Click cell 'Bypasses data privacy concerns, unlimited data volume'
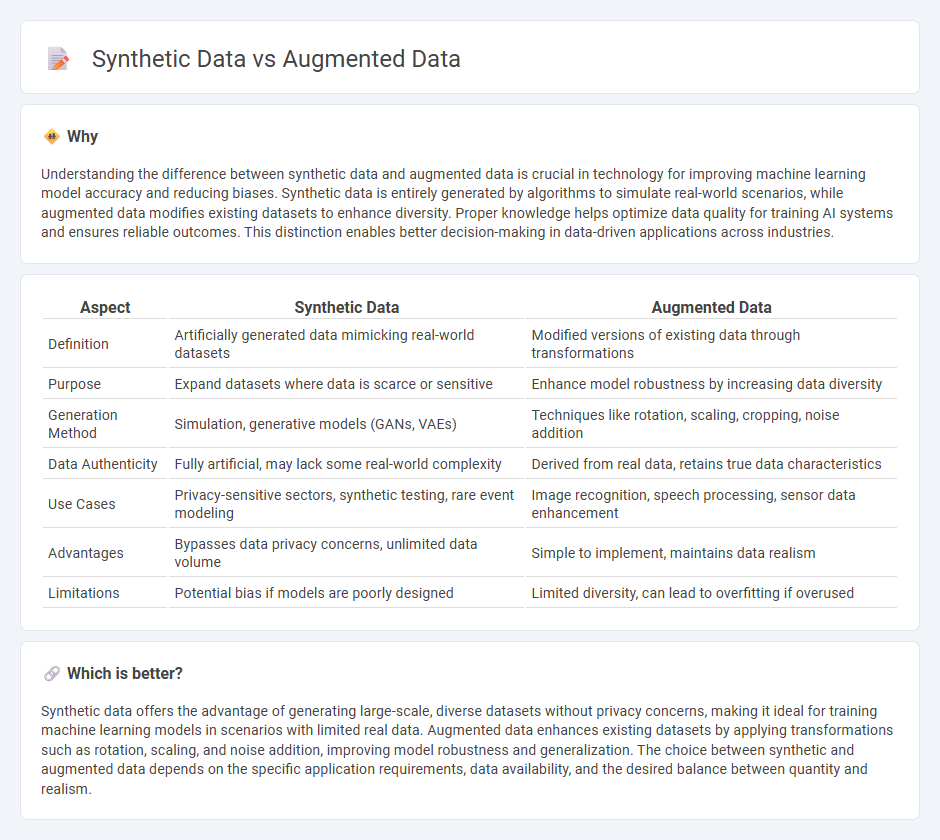 [347, 553]
